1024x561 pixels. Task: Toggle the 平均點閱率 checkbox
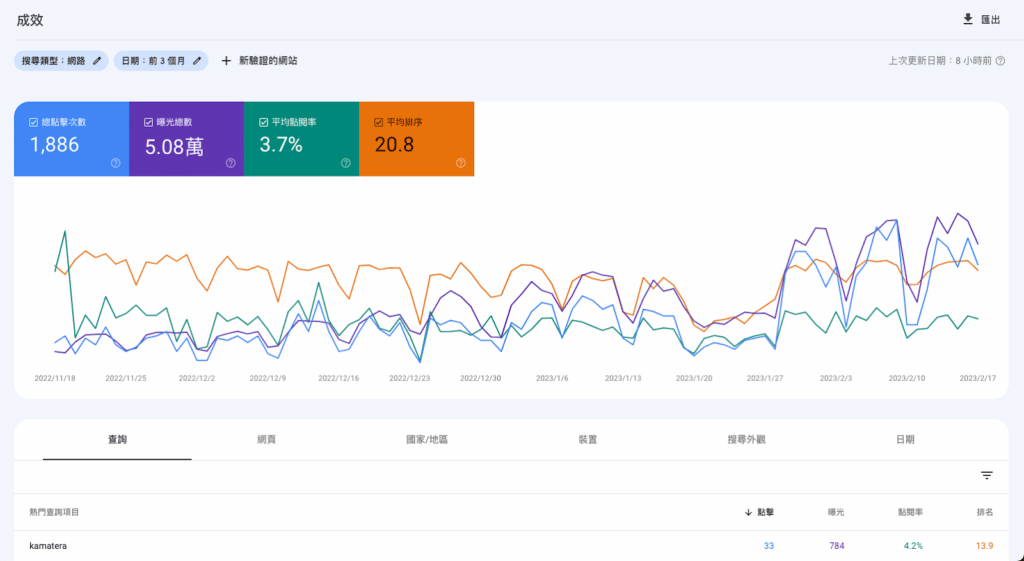pyautogui.click(x=263, y=122)
